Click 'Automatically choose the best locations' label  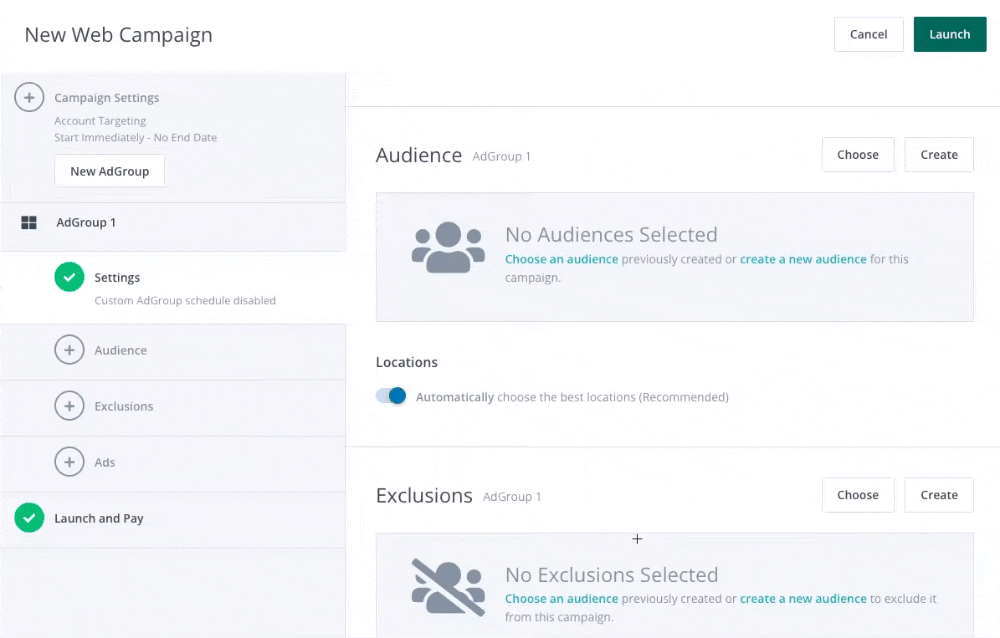pos(572,397)
